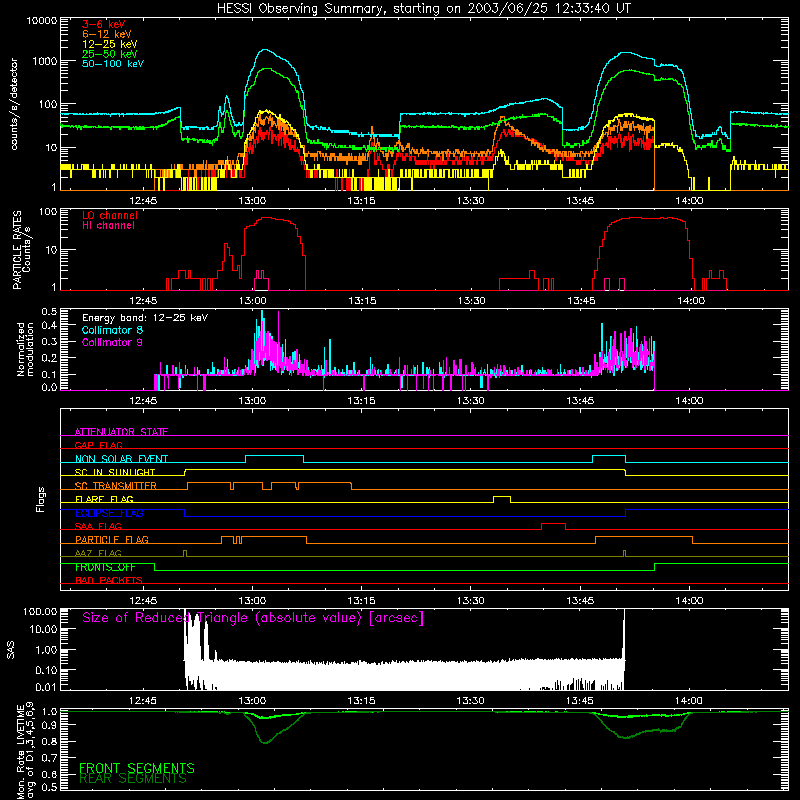Select the FRONT SEGMENTS legend label

pyautogui.click(x=137, y=768)
